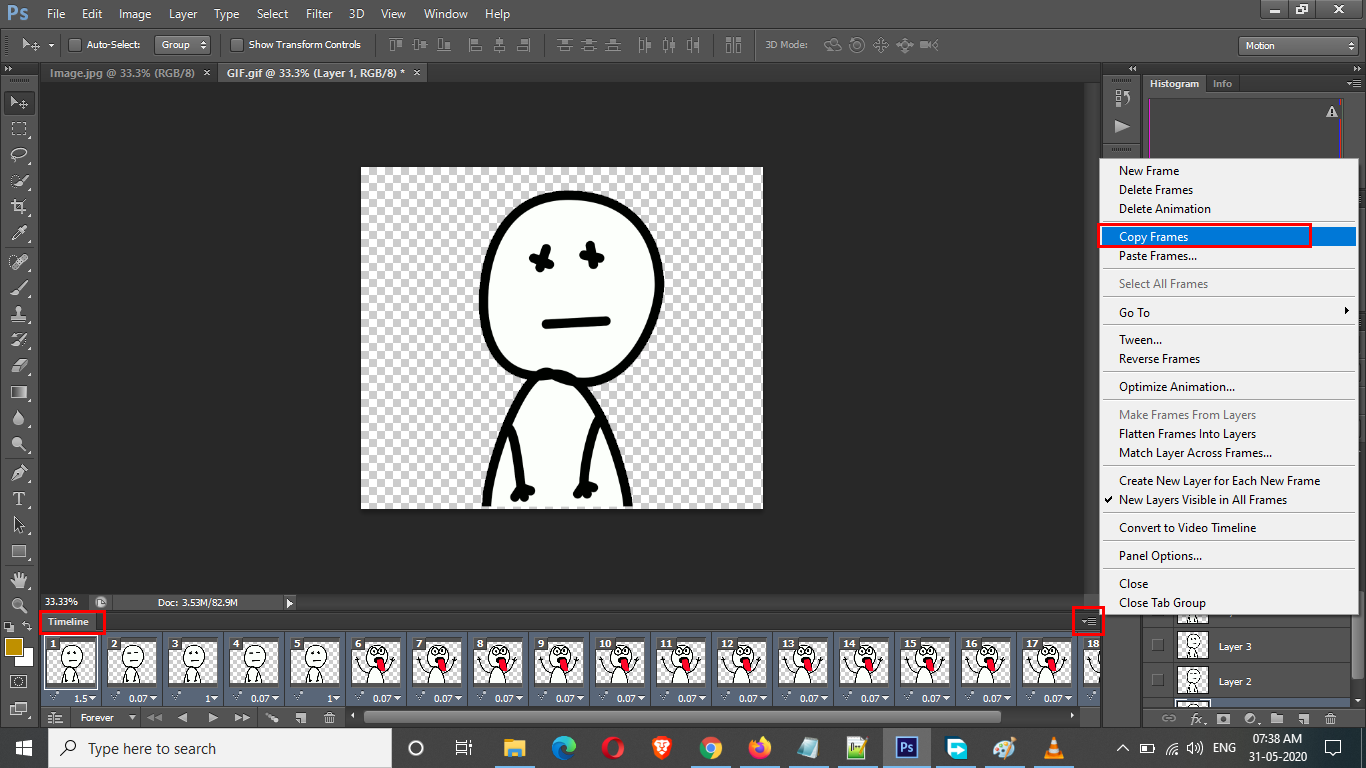Click the foreground color swatch
1366x768 pixels.
pos(13,648)
